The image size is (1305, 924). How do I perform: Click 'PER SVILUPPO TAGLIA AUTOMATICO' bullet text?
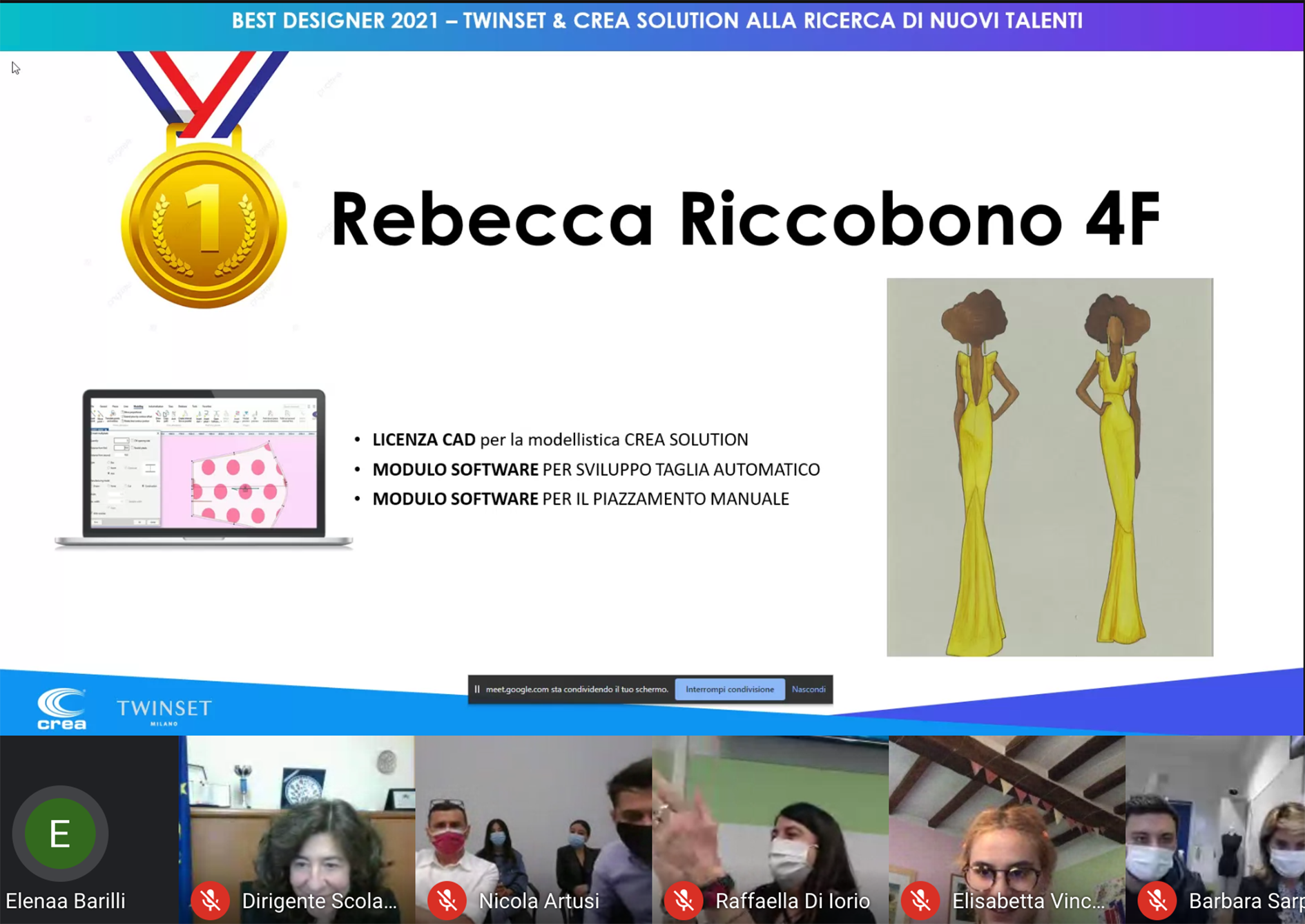pos(681,470)
